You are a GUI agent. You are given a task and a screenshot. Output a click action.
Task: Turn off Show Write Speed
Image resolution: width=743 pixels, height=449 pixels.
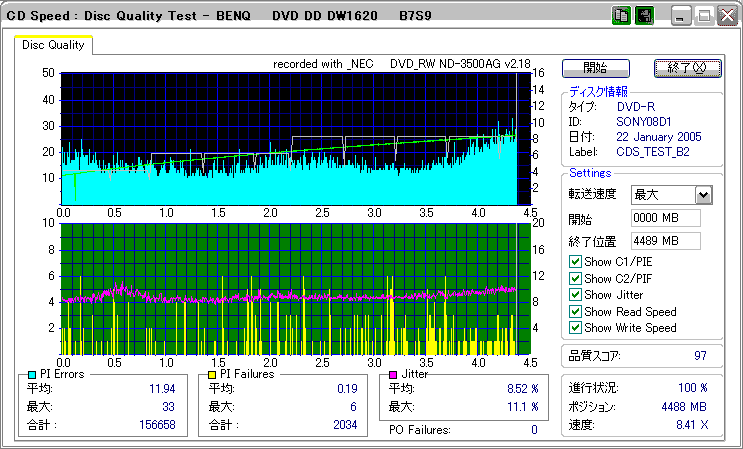pyautogui.click(x=575, y=327)
